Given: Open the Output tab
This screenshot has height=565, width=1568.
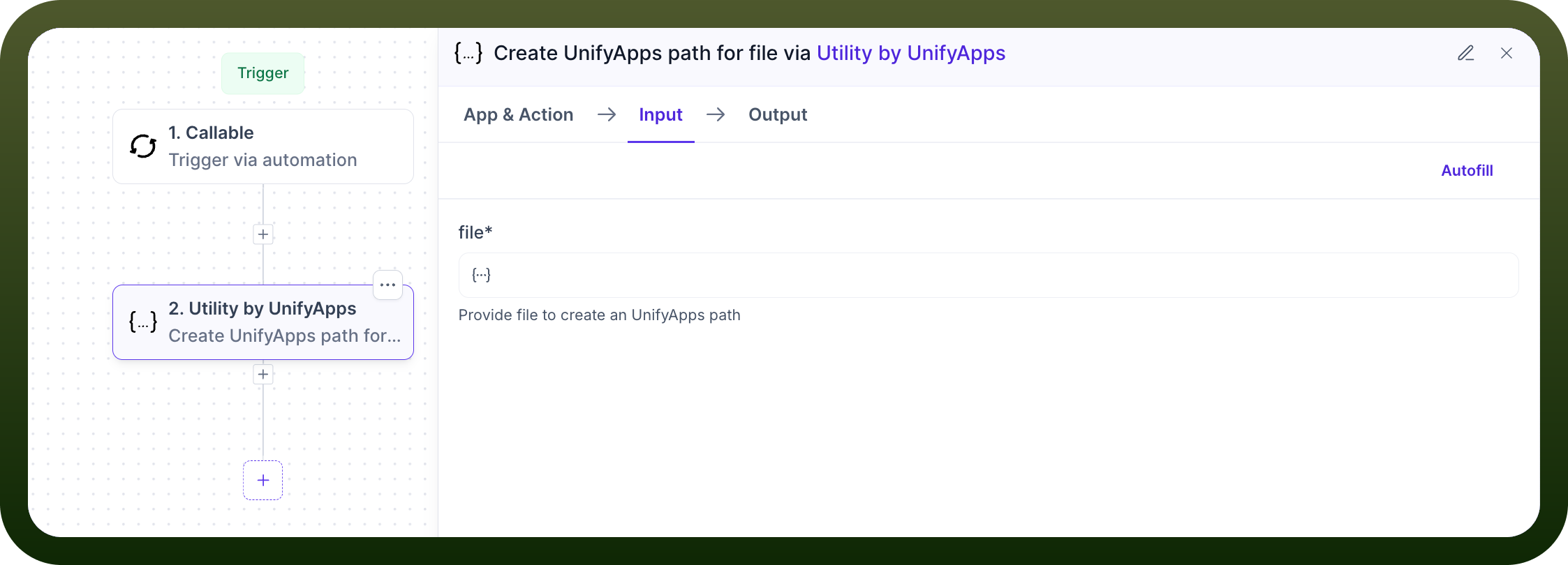Looking at the screenshot, I should 778,114.
